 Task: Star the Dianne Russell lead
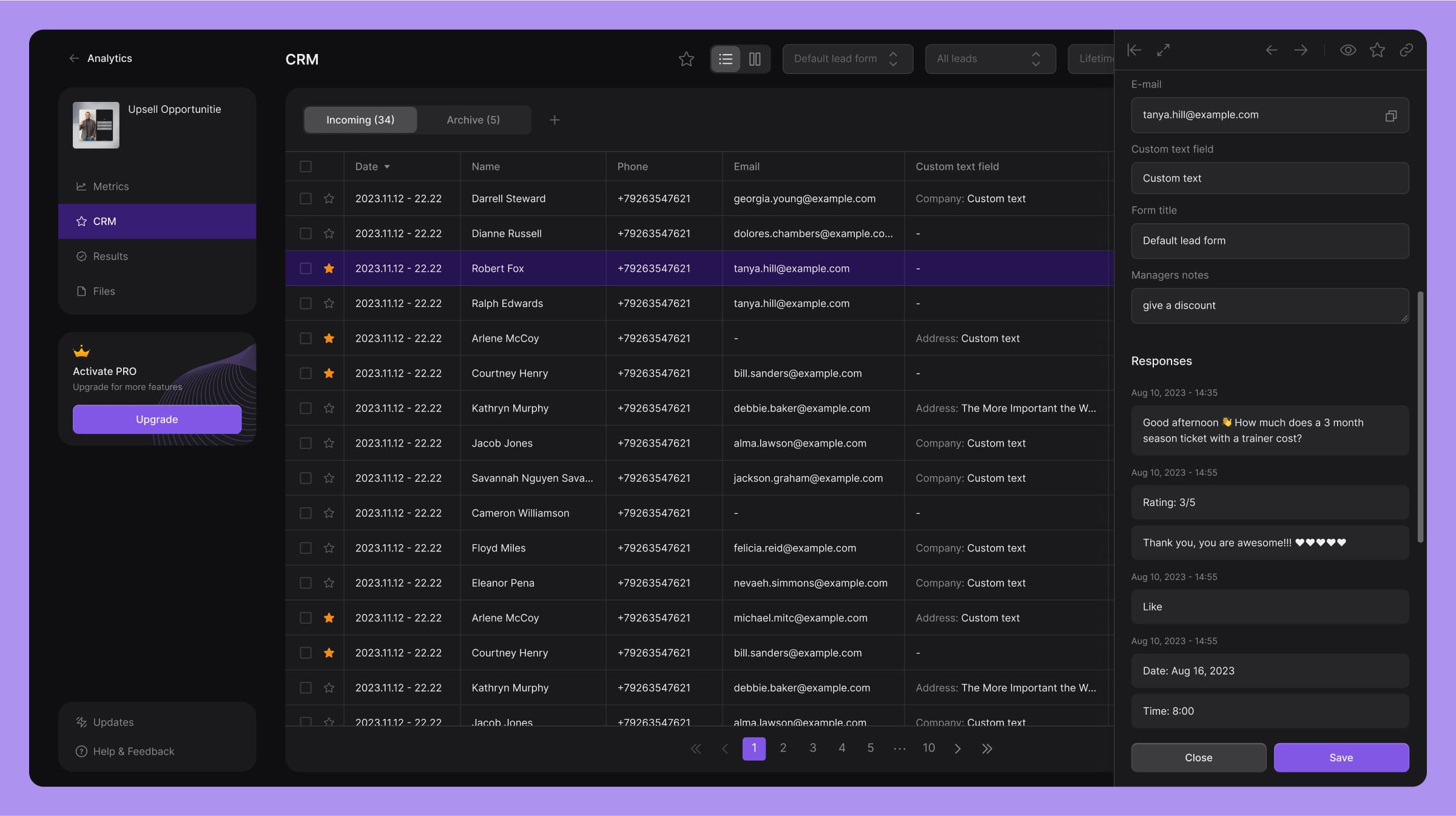tap(329, 234)
